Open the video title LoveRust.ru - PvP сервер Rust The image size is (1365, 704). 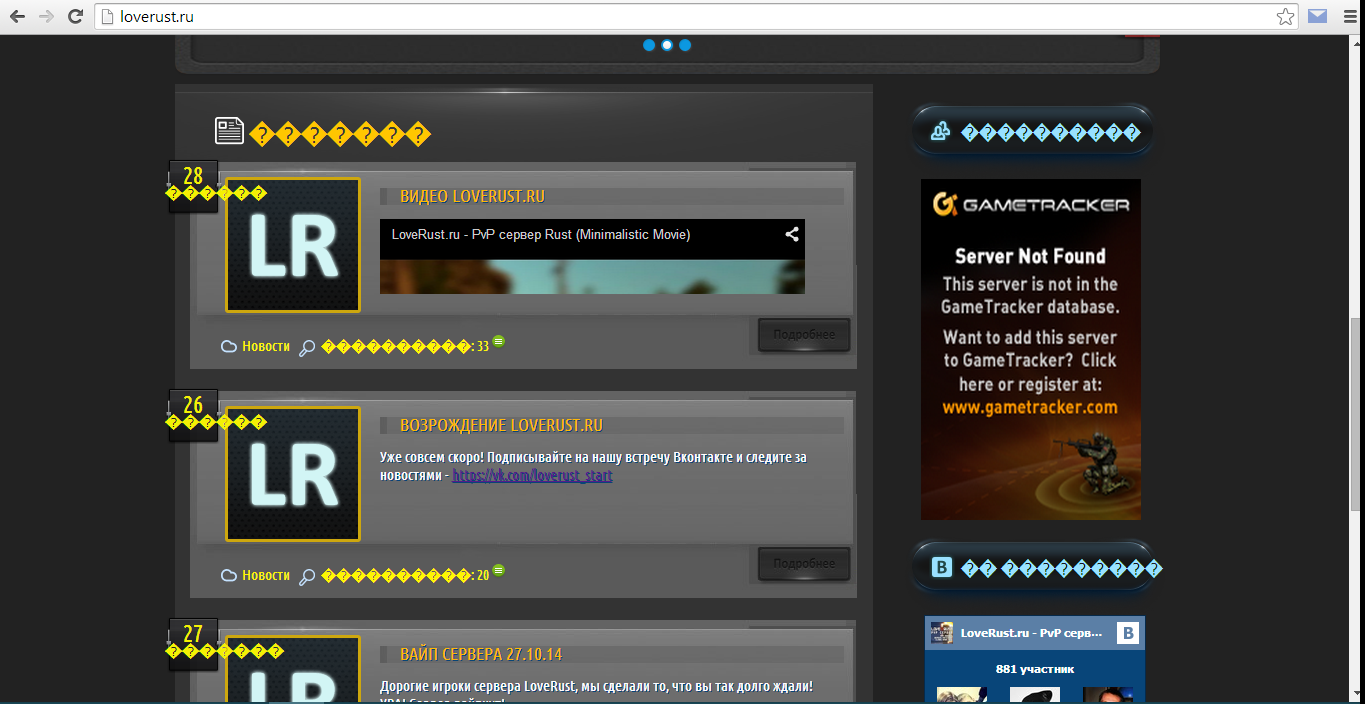pos(541,235)
